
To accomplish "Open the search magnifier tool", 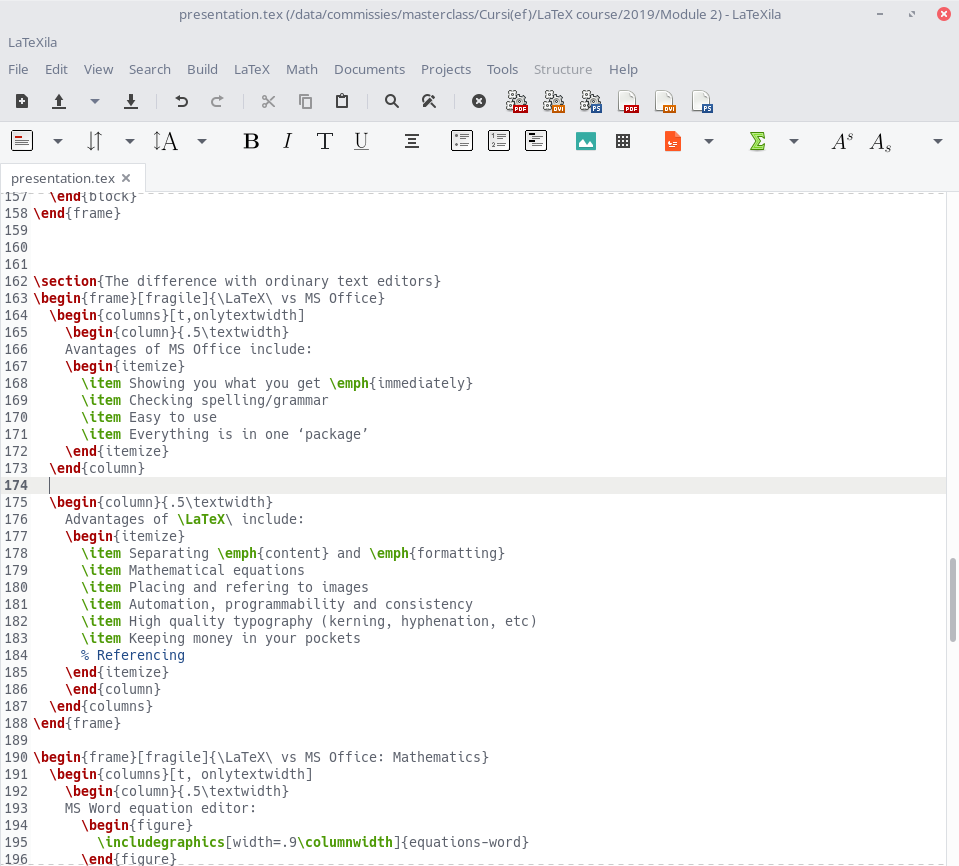I will click(392, 101).
